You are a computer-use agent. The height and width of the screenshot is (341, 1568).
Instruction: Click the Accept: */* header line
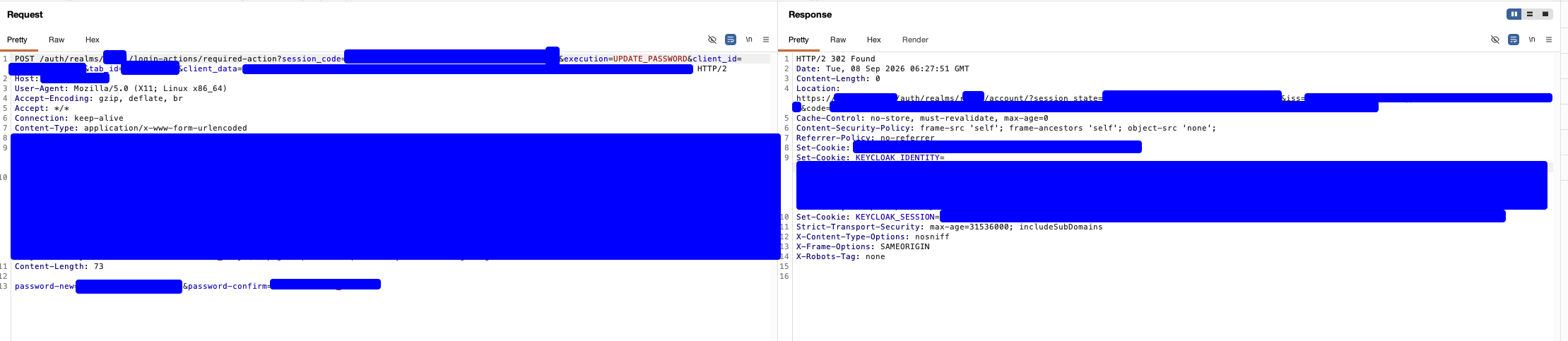click(x=42, y=108)
